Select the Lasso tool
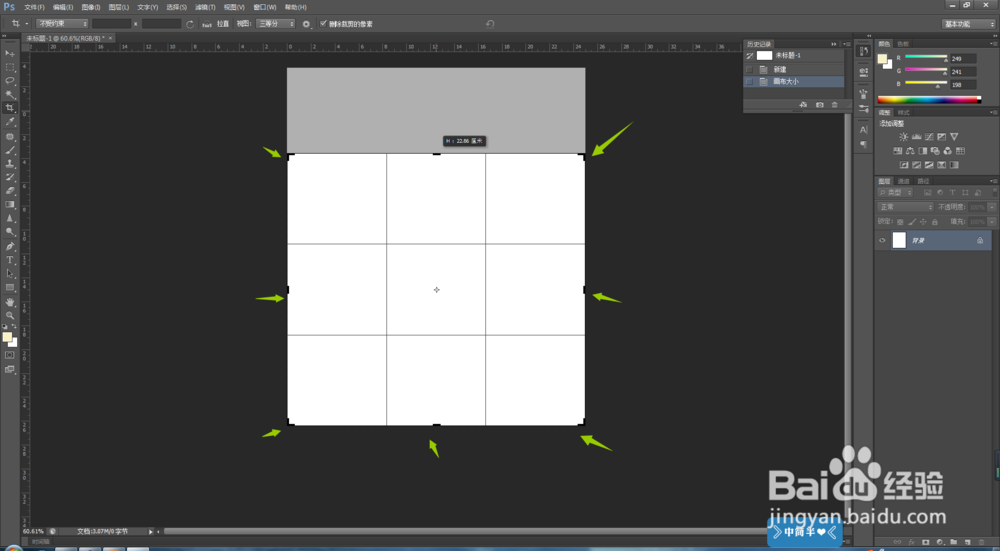Screen dimensions: 1000x551 [10, 80]
